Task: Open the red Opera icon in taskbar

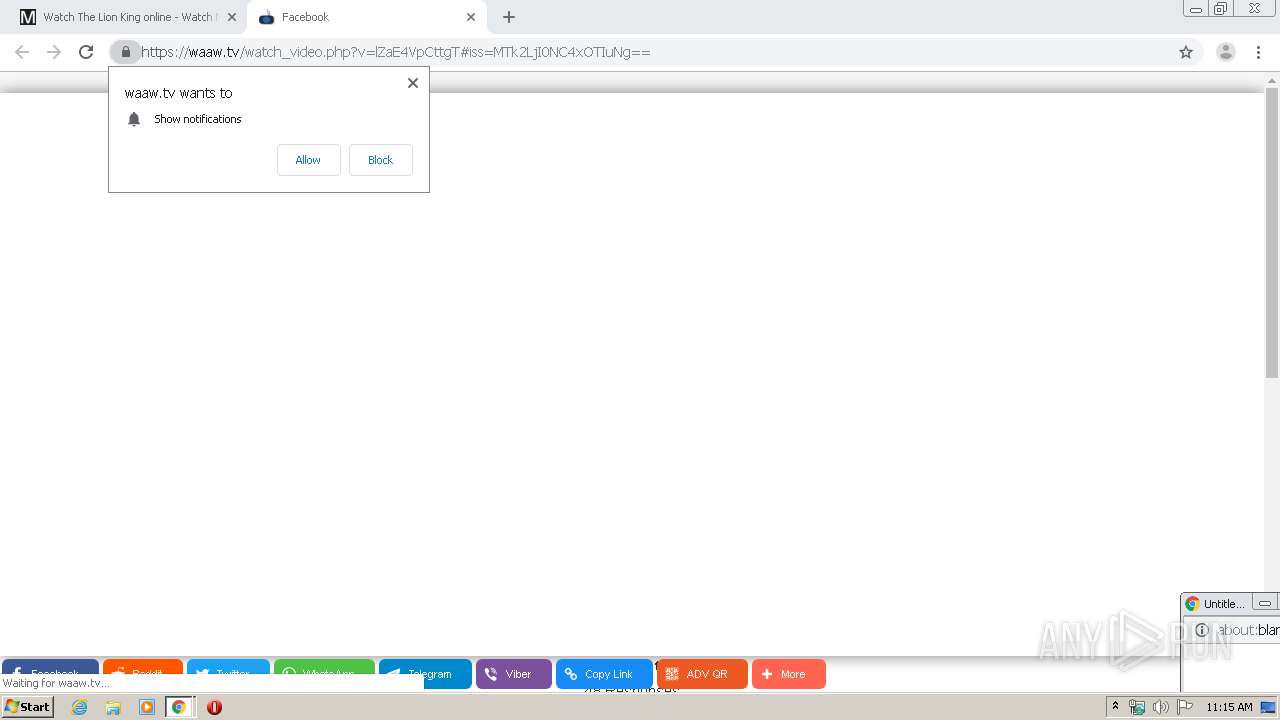Action: (x=214, y=707)
